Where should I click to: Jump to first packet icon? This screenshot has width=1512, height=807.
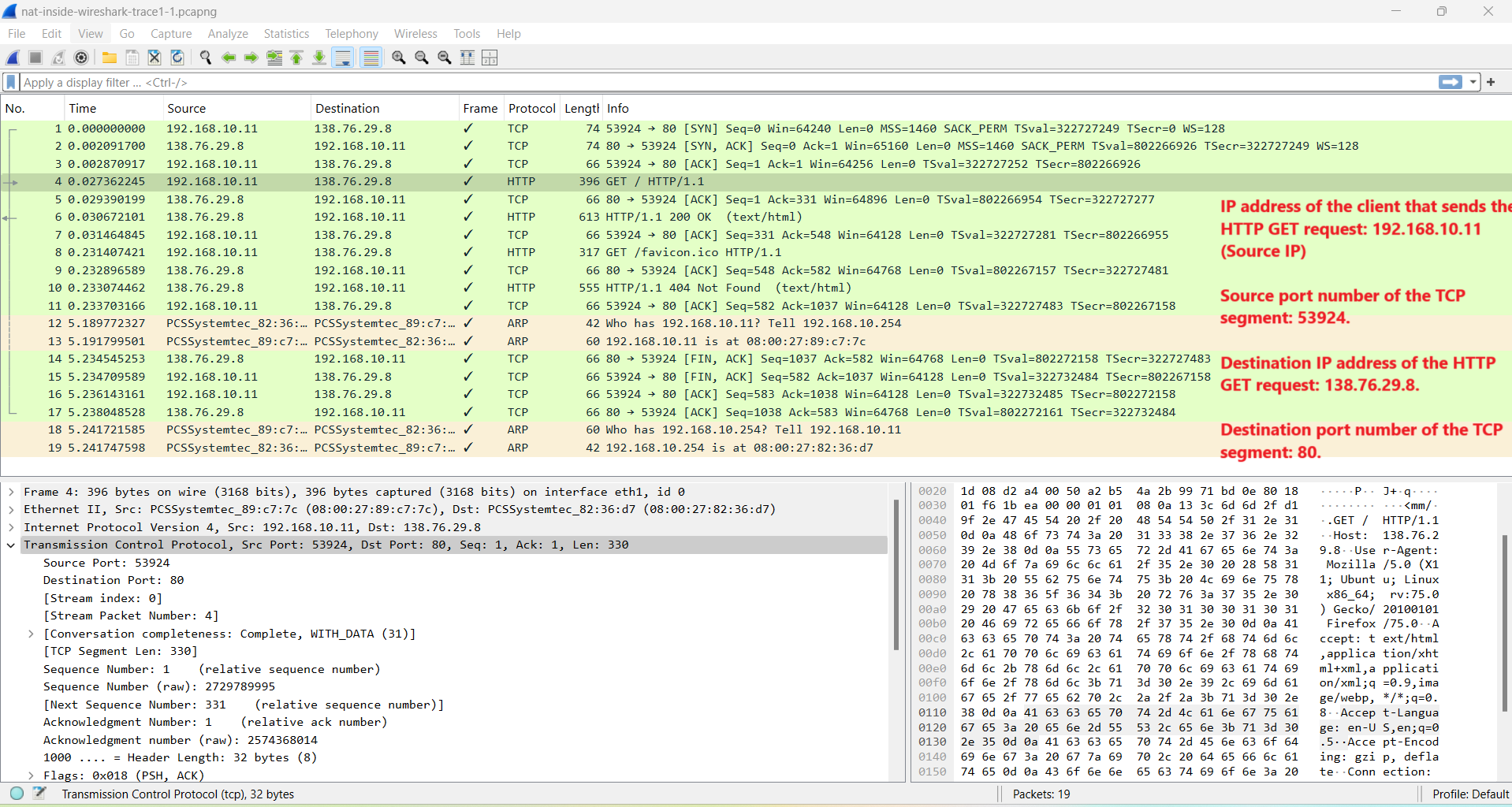pyautogui.click(x=297, y=58)
